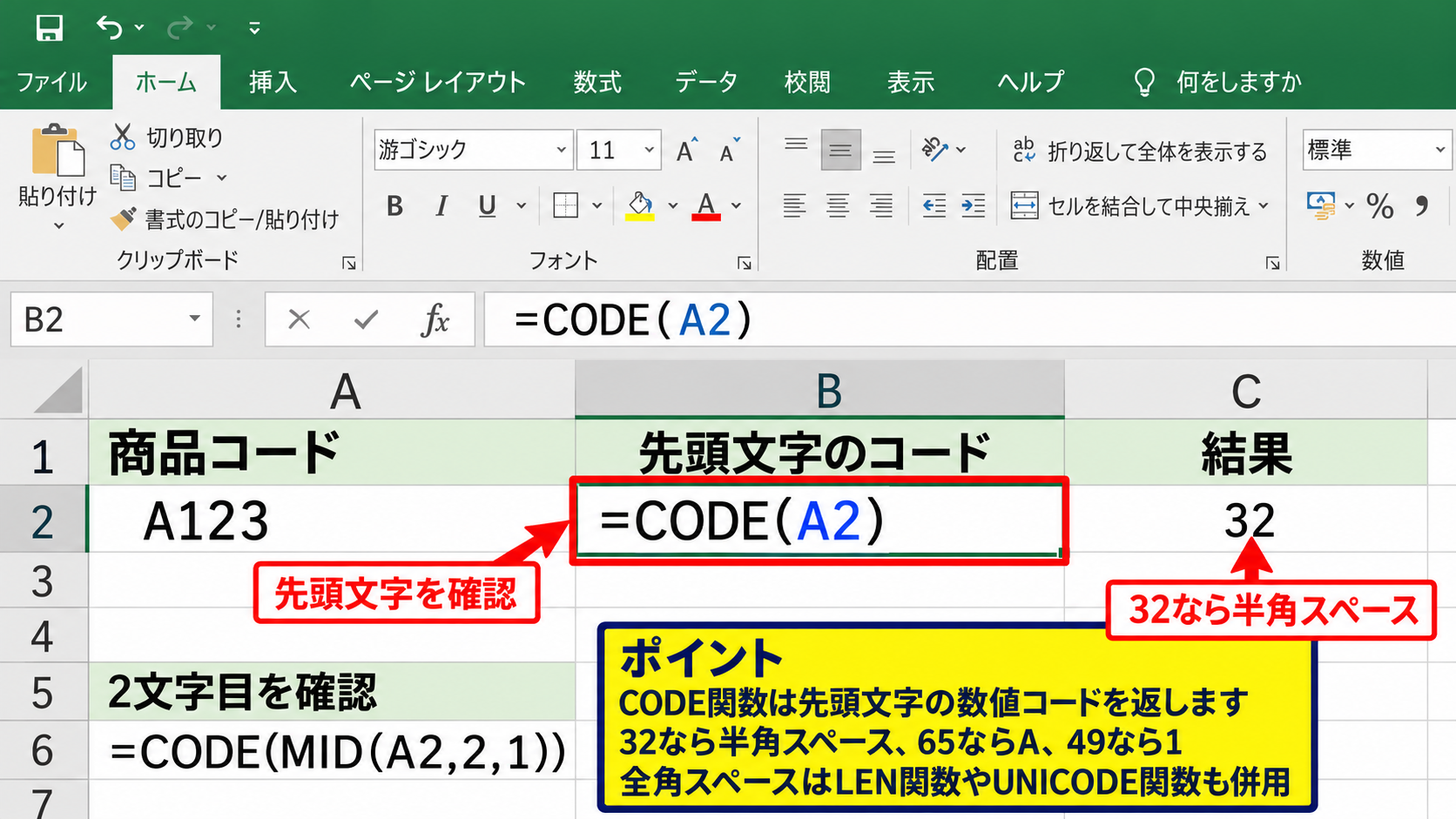Screen dimensions: 1456x819
Task: Increase indent icon
Action: [973, 206]
